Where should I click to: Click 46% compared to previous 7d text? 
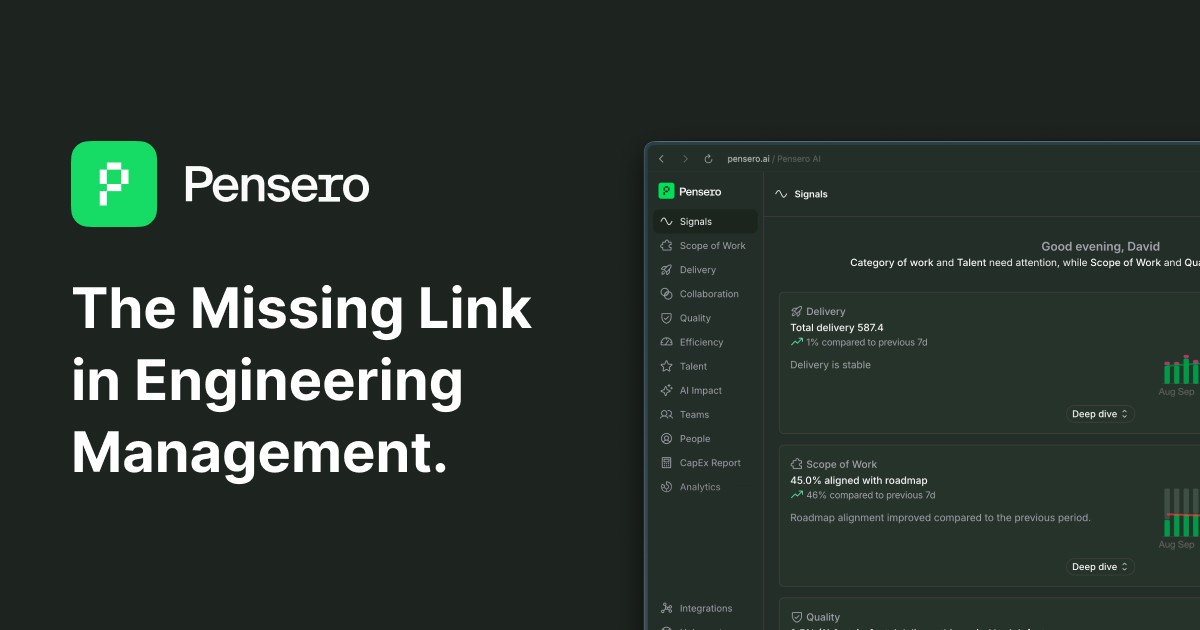click(x=871, y=495)
